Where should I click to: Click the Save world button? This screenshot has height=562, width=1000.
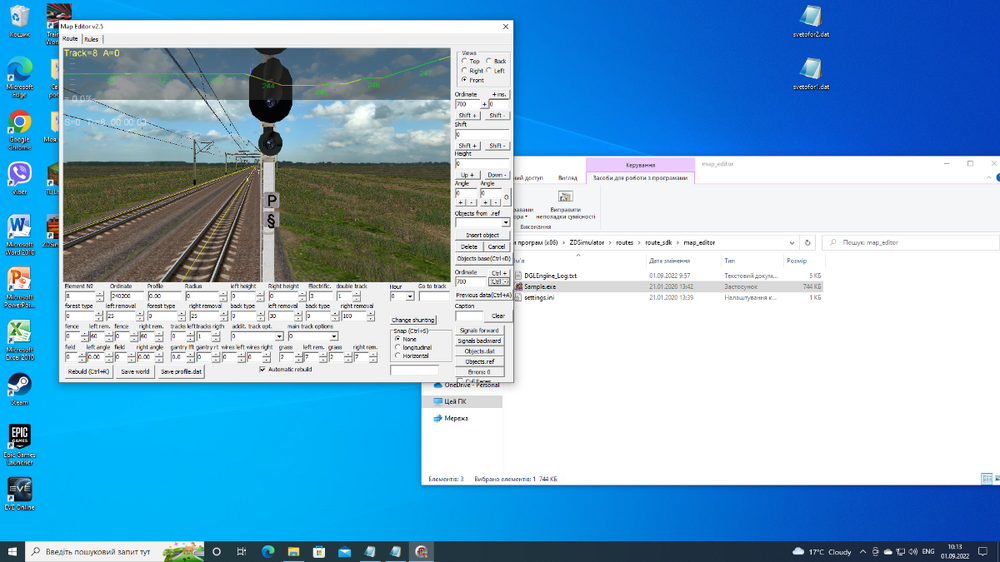[135, 371]
